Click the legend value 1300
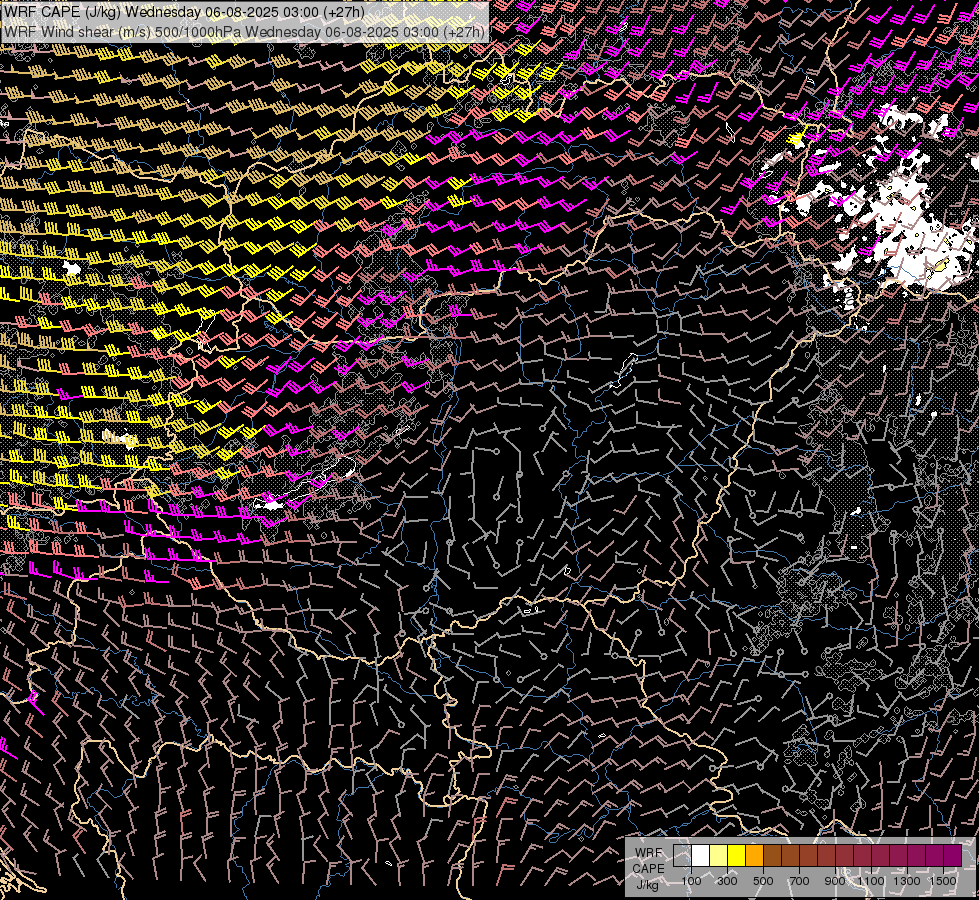The height and width of the screenshot is (900, 979). coord(907,881)
